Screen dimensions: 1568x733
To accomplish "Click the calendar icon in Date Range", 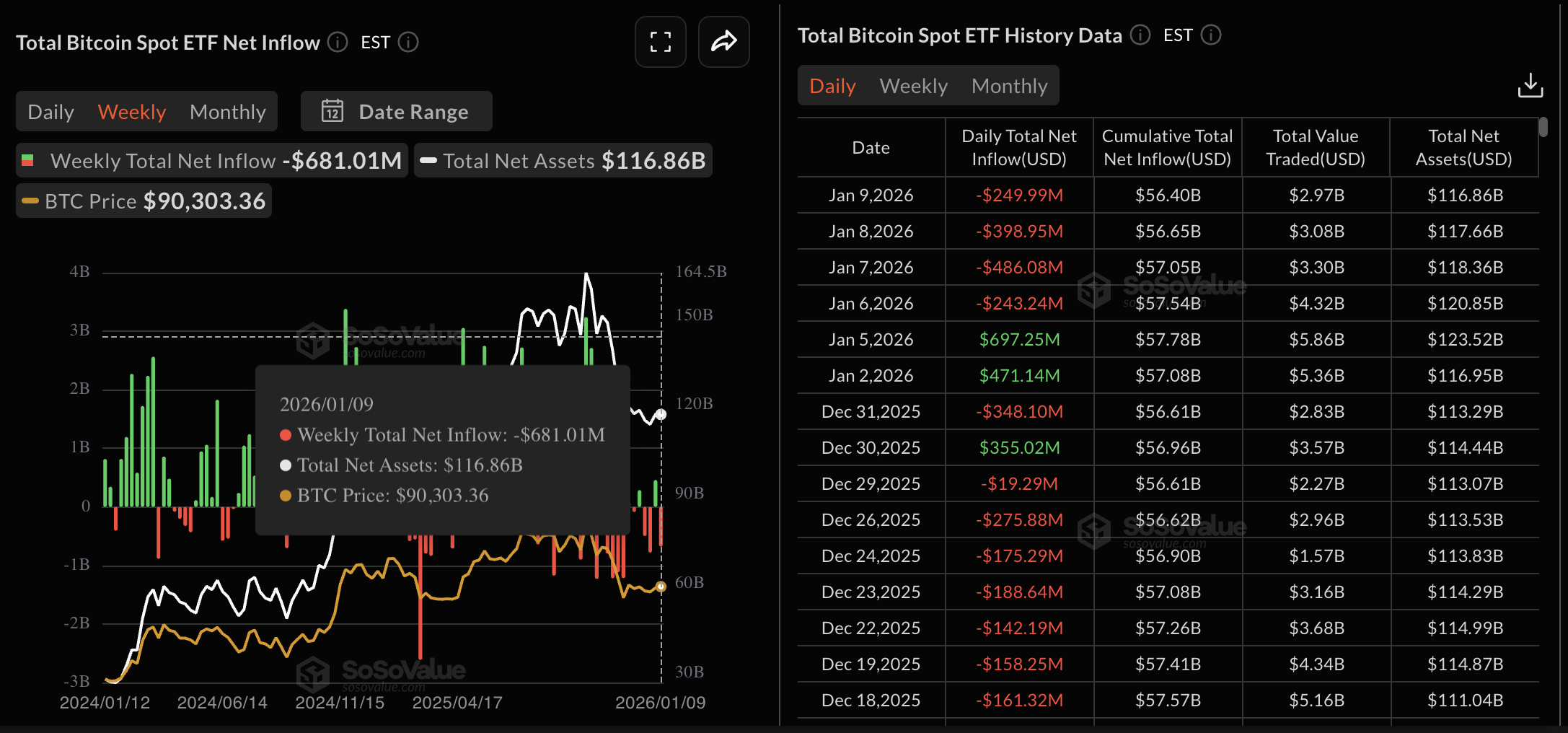I will coord(331,111).
